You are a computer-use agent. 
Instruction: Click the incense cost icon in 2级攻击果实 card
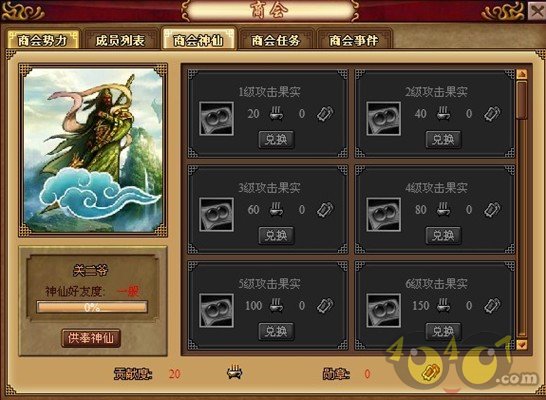pos(443,113)
